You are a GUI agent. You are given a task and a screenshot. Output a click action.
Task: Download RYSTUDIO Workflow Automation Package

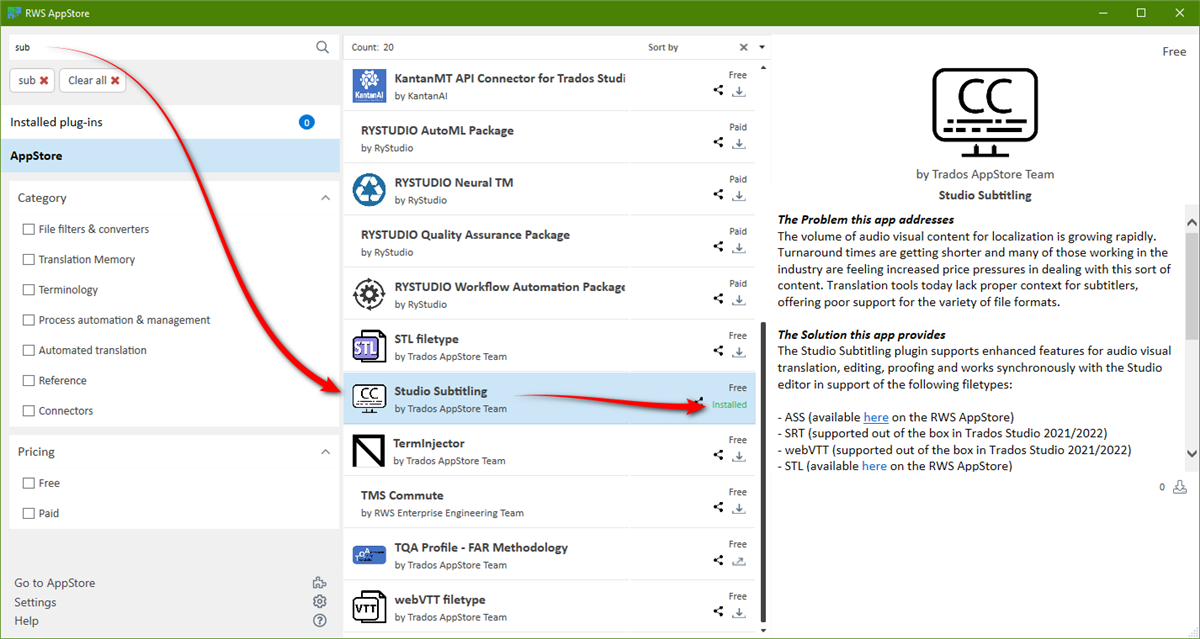point(739,298)
